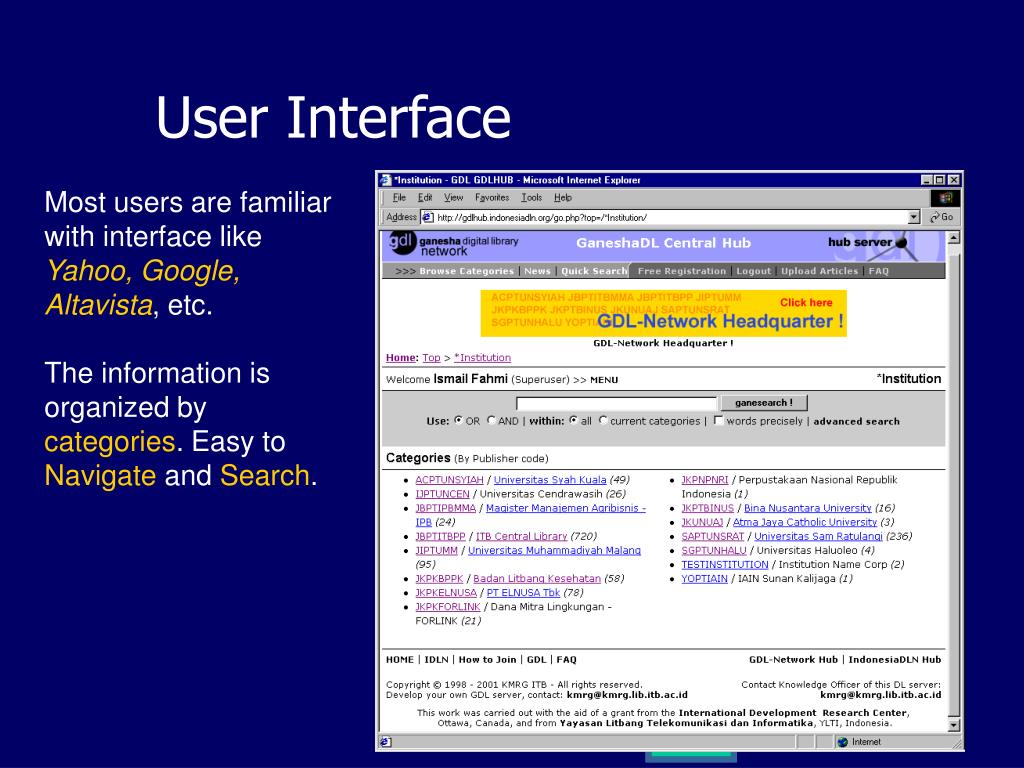Viewport: 1024px width, 768px height.
Task: Open the Help menu
Action: pyautogui.click(x=563, y=197)
